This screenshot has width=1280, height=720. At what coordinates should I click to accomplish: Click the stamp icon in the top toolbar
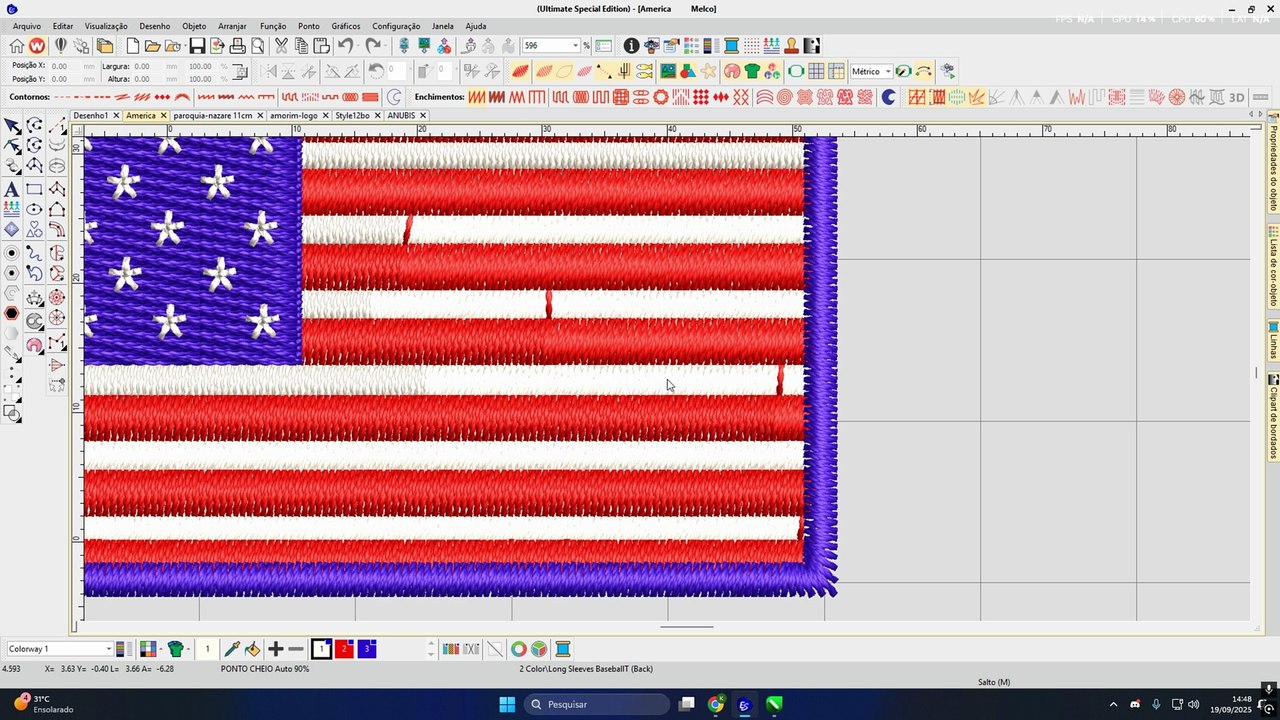coord(791,46)
